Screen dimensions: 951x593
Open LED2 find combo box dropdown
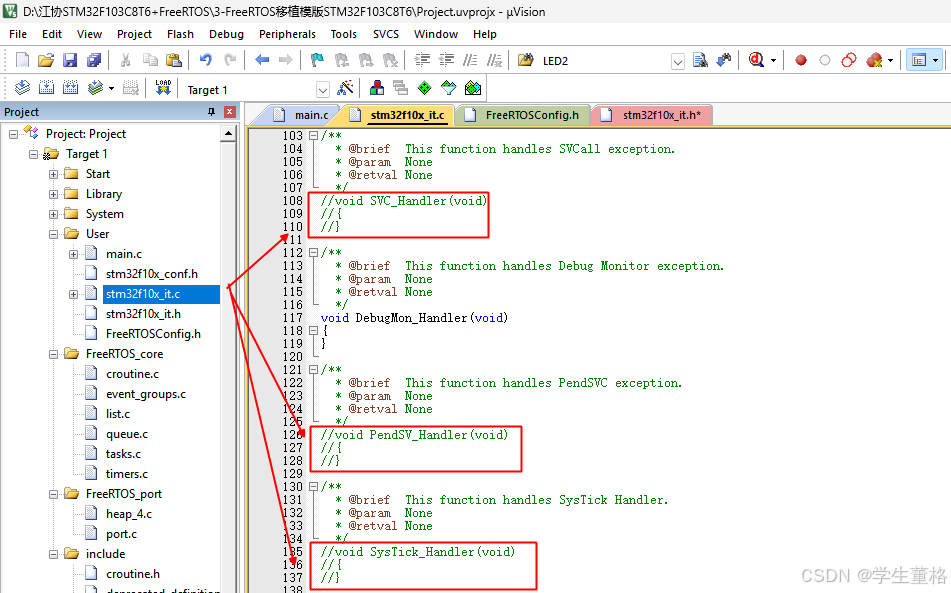(678, 61)
